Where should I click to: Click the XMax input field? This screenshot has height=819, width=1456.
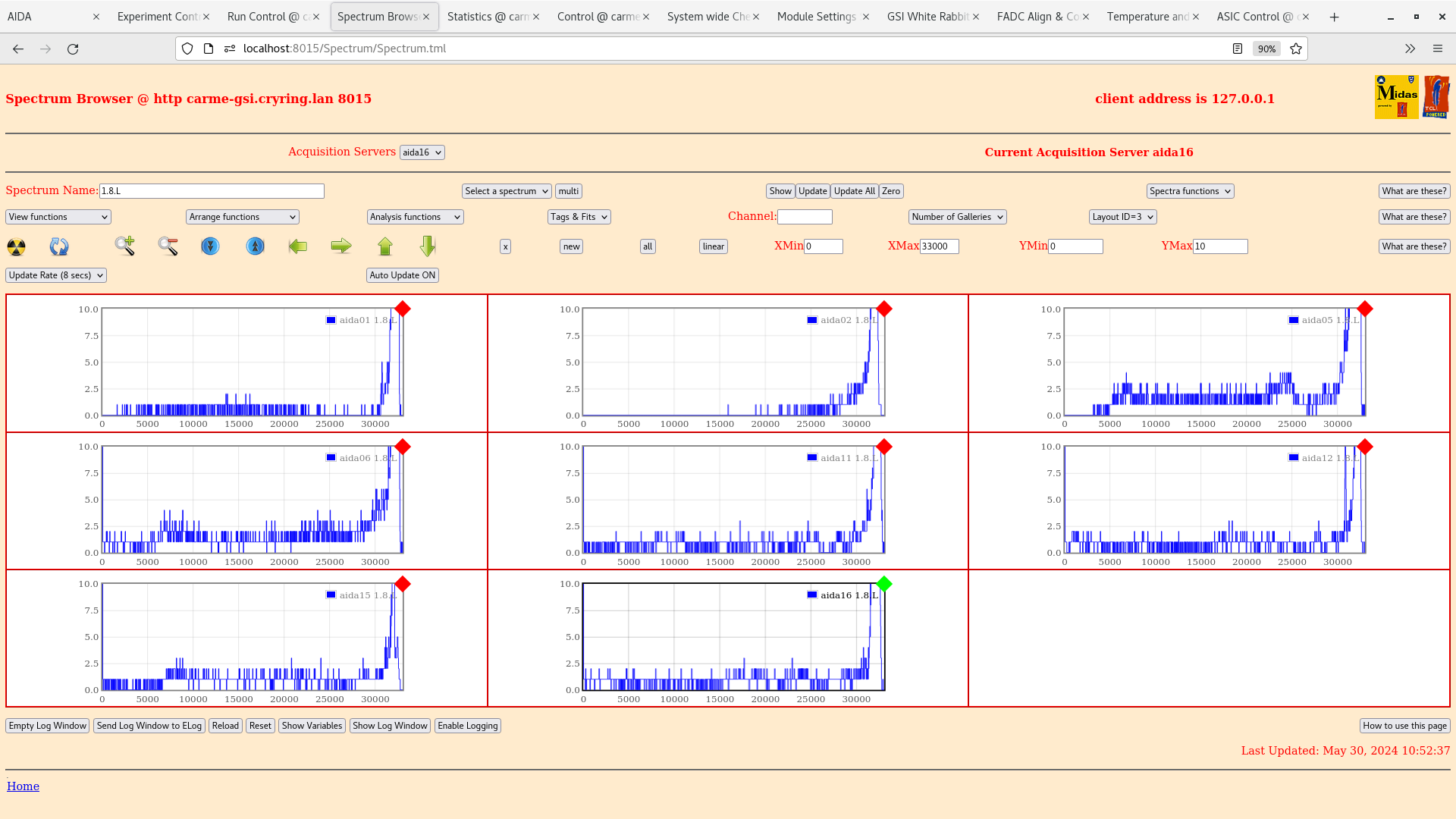939,246
